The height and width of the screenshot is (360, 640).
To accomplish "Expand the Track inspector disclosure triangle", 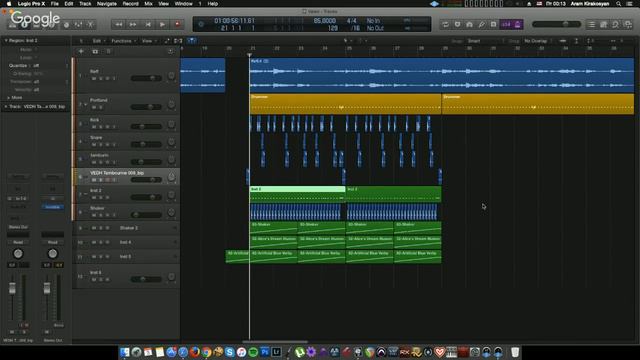I will (6, 107).
